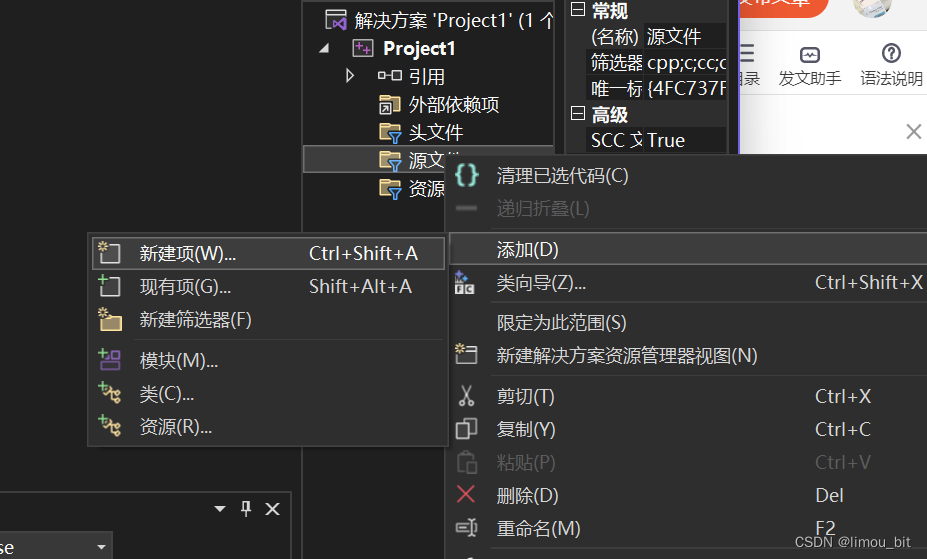Click the 目录 list icon in browser toolbar
Screen dimensions: 927x559
click(747, 54)
